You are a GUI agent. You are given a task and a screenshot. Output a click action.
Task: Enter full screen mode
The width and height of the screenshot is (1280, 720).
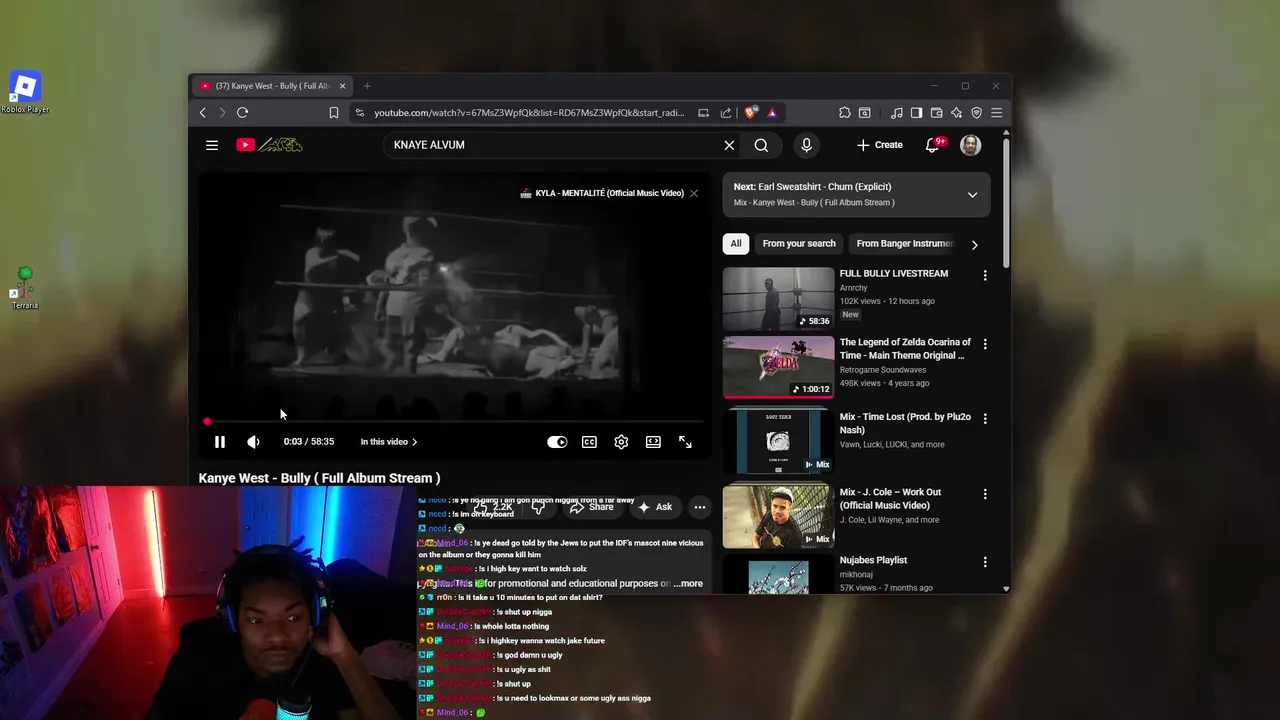pos(685,442)
